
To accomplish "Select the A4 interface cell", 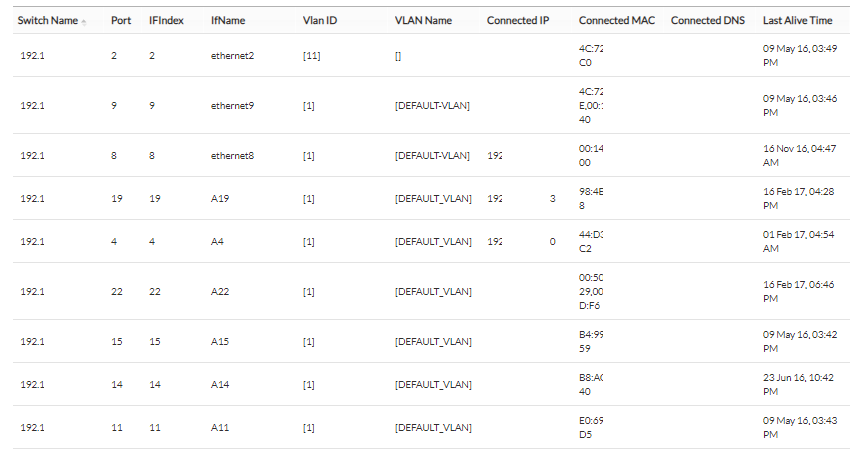I will 217,241.
